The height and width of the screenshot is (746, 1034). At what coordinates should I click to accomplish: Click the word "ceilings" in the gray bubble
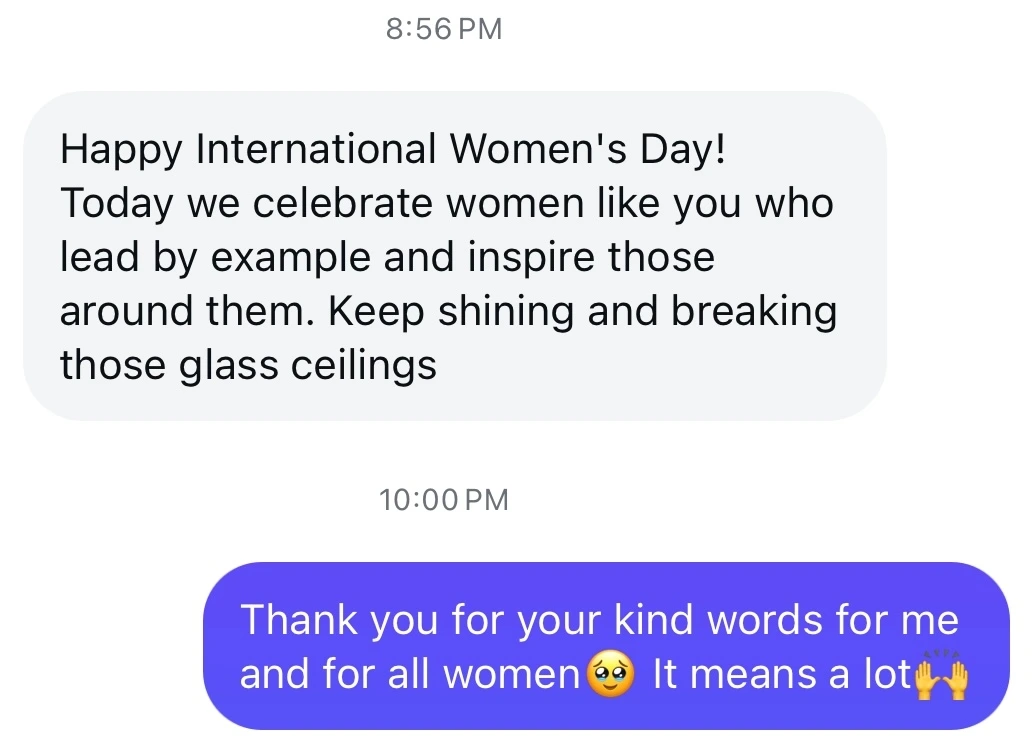(364, 365)
